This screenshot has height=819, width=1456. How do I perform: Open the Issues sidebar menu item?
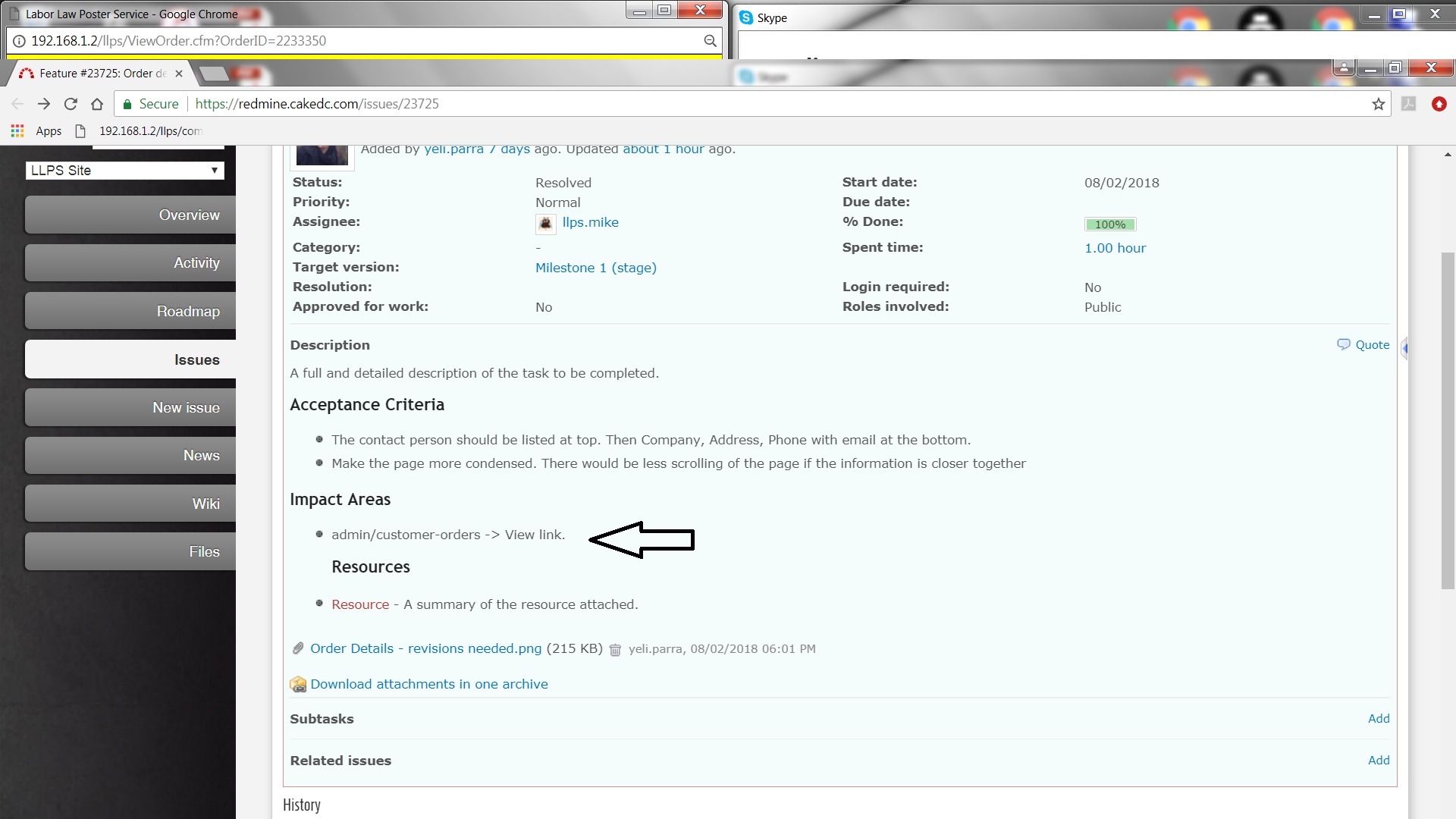pyautogui.click(x=130, y=359)
